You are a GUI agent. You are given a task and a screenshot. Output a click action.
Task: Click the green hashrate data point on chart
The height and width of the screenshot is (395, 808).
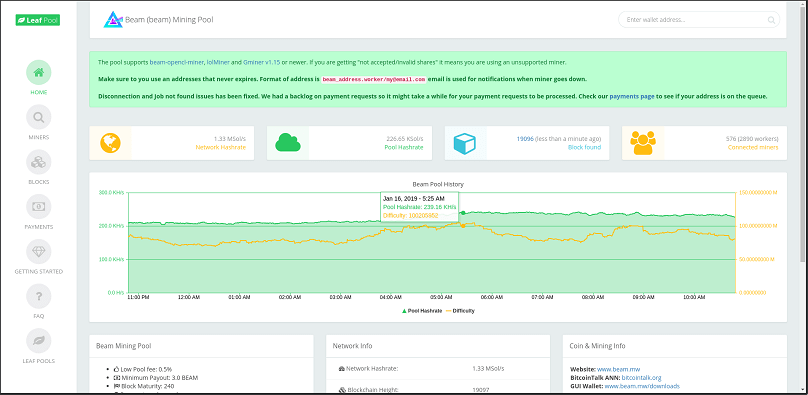[x=463, y=213]
